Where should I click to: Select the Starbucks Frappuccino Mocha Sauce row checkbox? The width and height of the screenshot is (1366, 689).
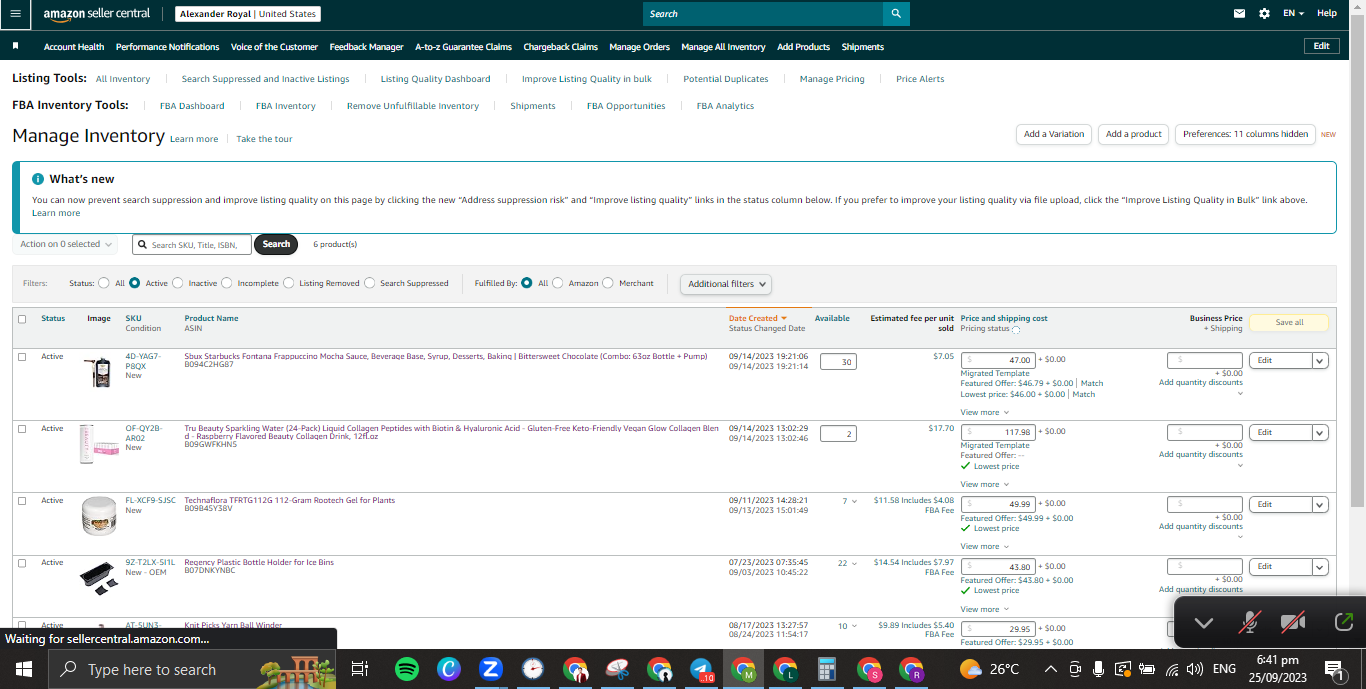tap(22, 357)
